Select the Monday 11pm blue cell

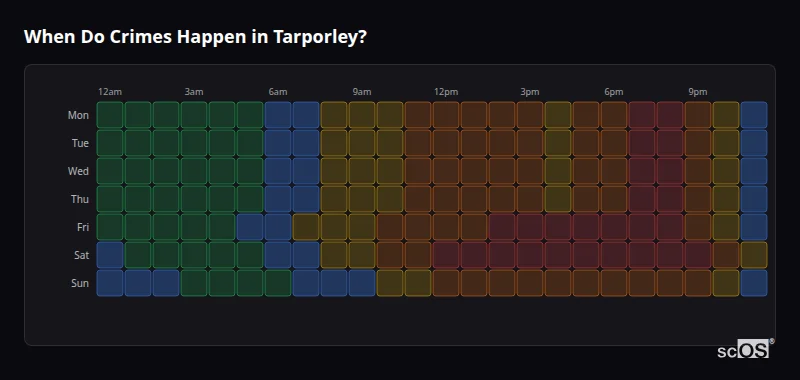[x=754, y=115]
